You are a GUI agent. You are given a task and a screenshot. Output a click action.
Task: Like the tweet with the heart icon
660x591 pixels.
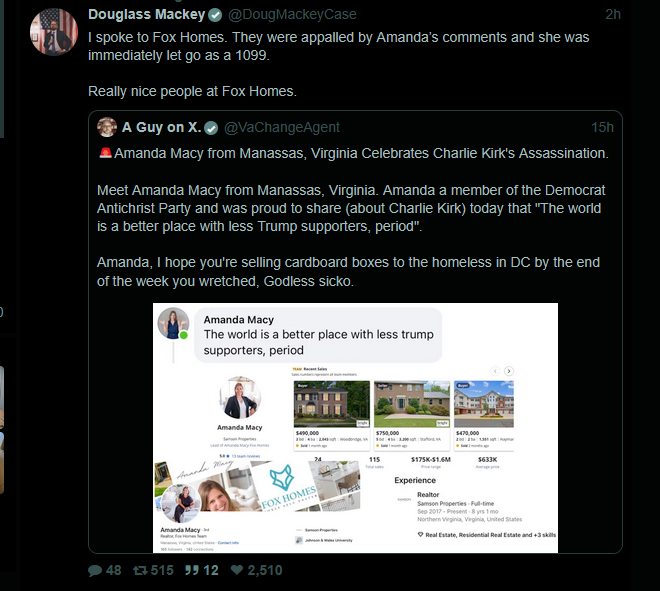[237, 570]
